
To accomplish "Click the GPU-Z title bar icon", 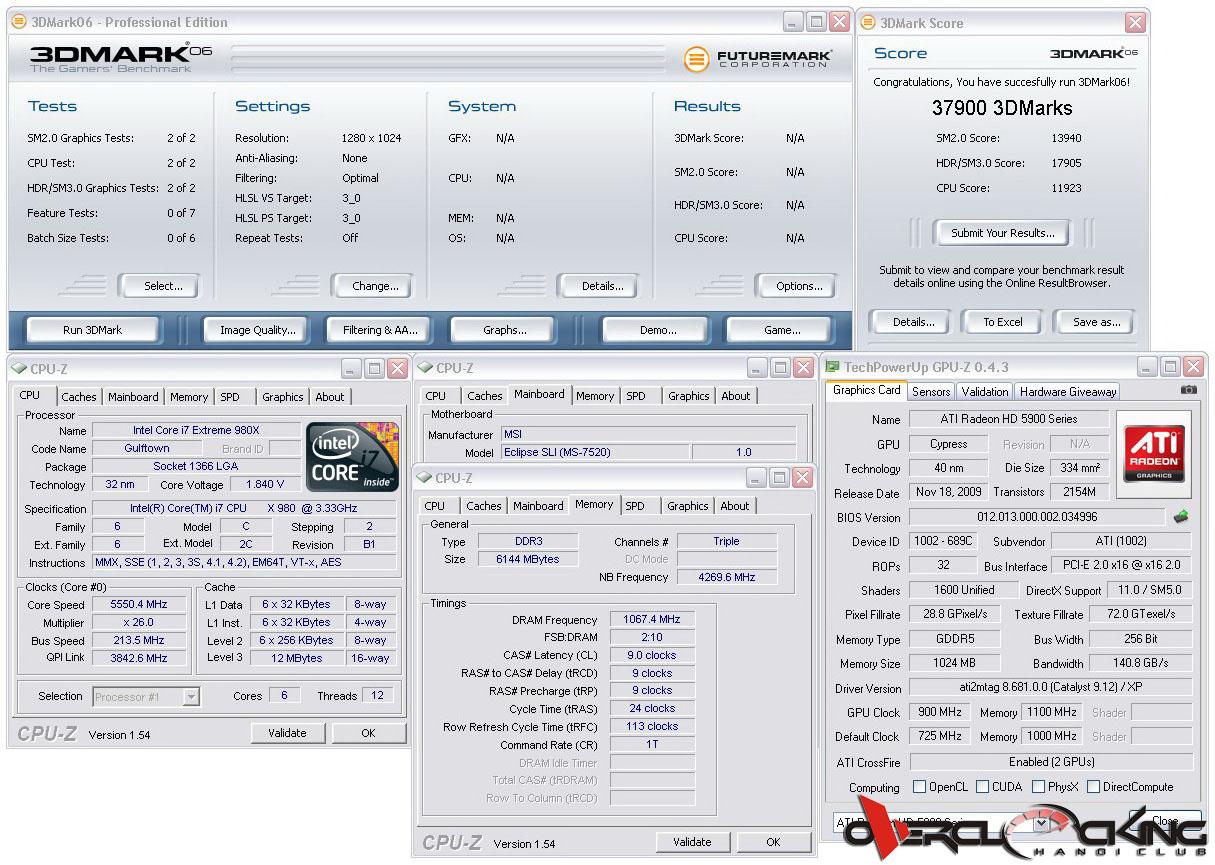I will click(x=832, y=367).
